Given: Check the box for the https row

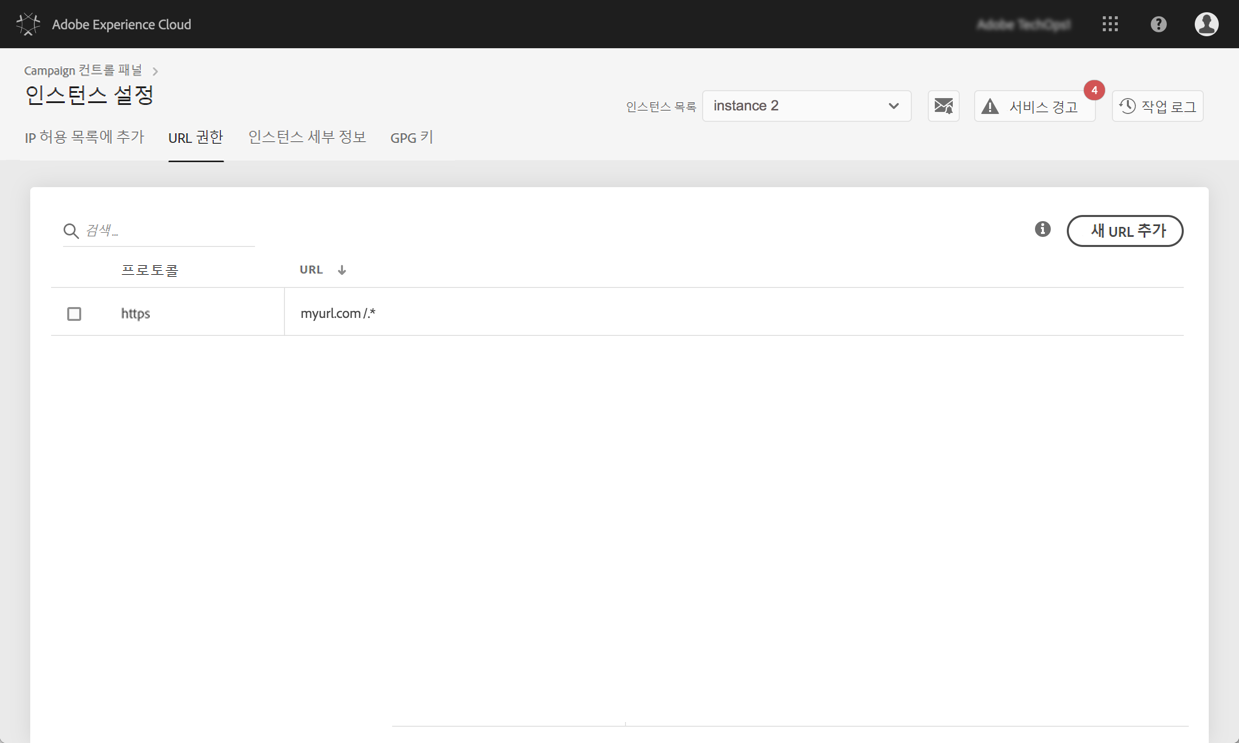Looking at the screenshot, I should [74, 314].
